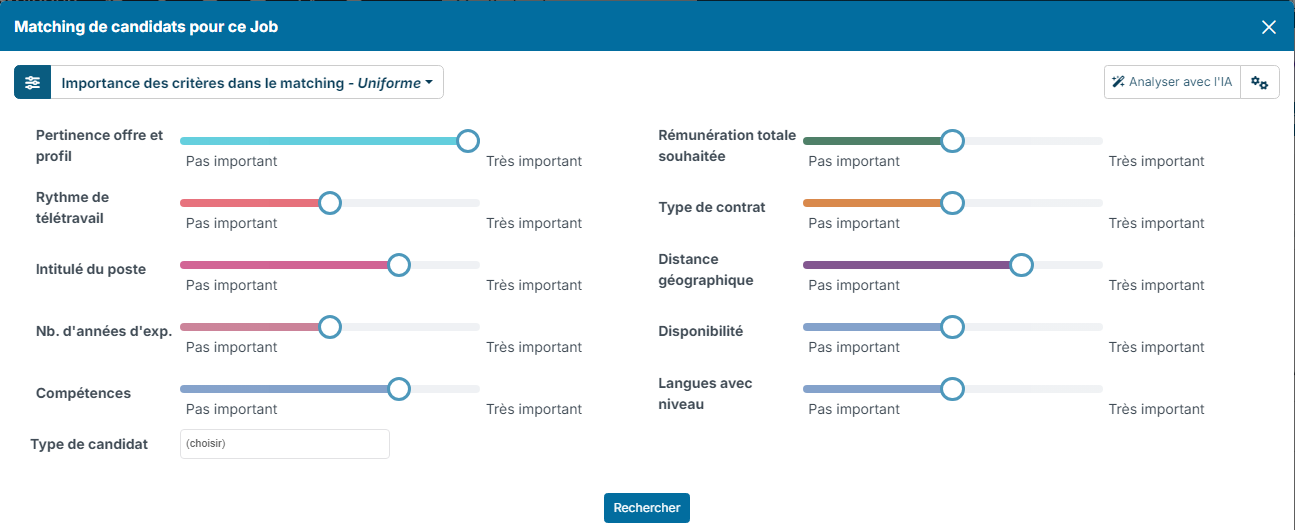Close the Matching de candidats dialog

pos(1269,27)
